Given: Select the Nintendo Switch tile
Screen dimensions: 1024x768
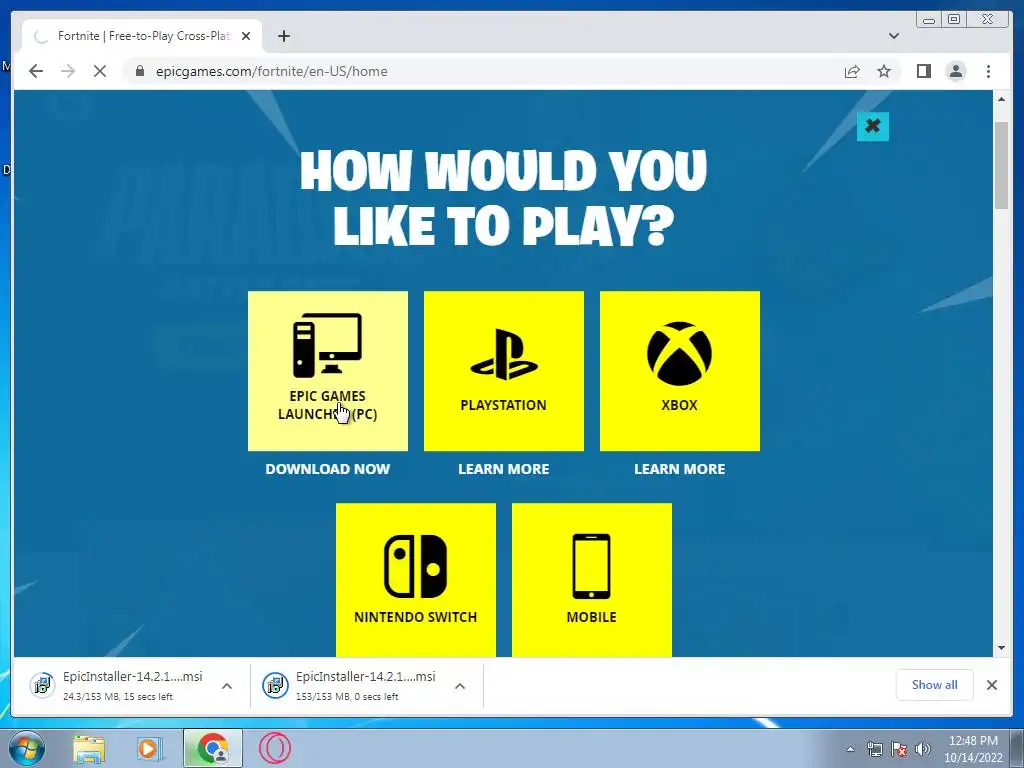Looking at the screenshot, I should 416,580.
